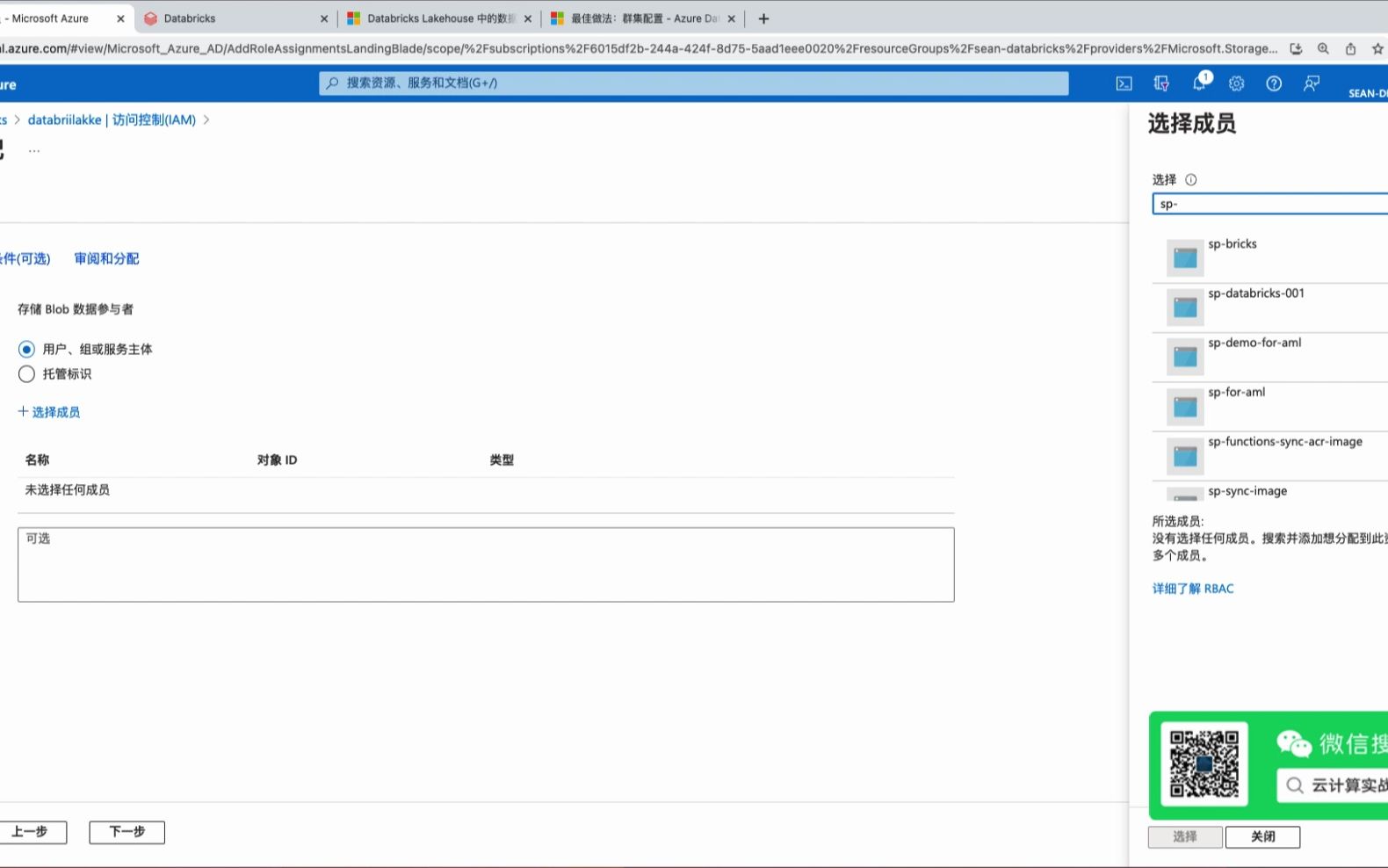This screenshot has width=1388, height=868.
Task: Open Azure portal settings gear
Action: coord(1237,83)
